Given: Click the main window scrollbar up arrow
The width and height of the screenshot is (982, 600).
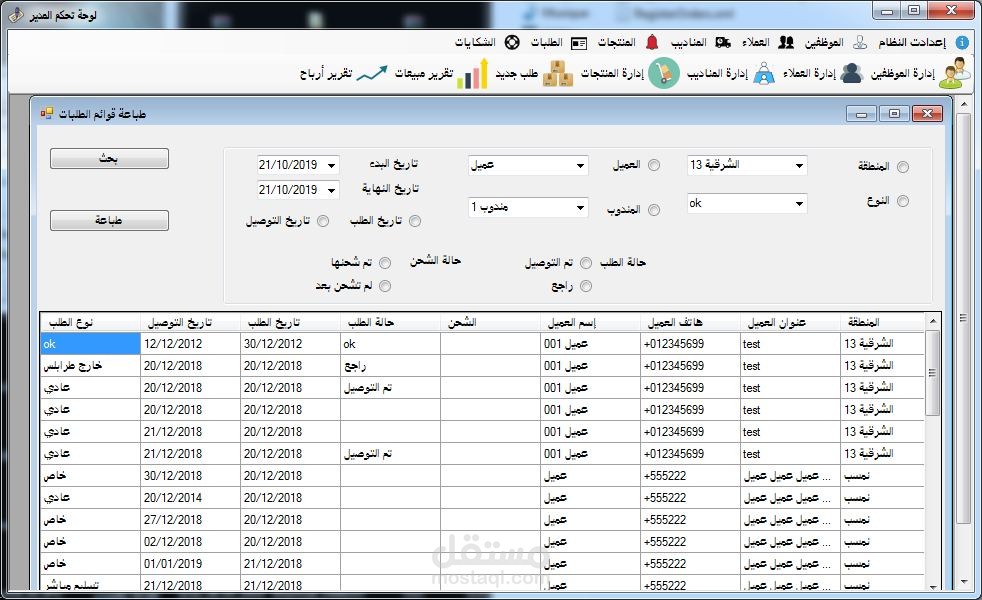Looking at the screenshot, I should [964, 103].
